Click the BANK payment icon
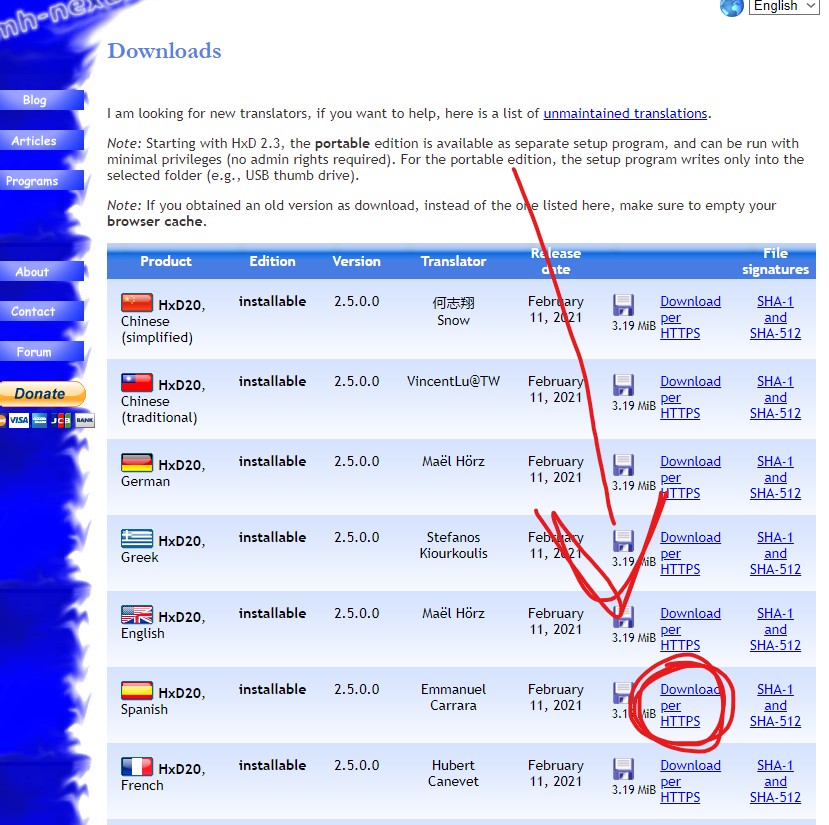The height and width of the screenshot is (825, 829). point(85,420)
